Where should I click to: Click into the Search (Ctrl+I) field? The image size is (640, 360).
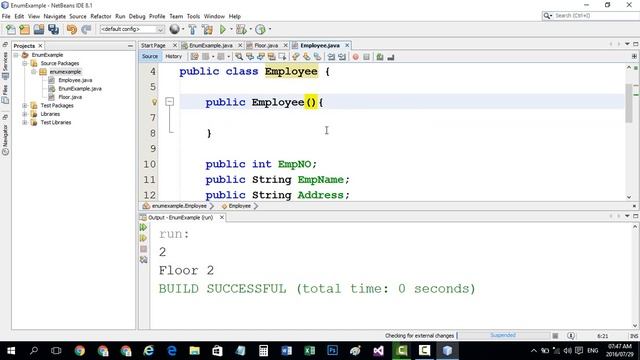tap(596, 16)
